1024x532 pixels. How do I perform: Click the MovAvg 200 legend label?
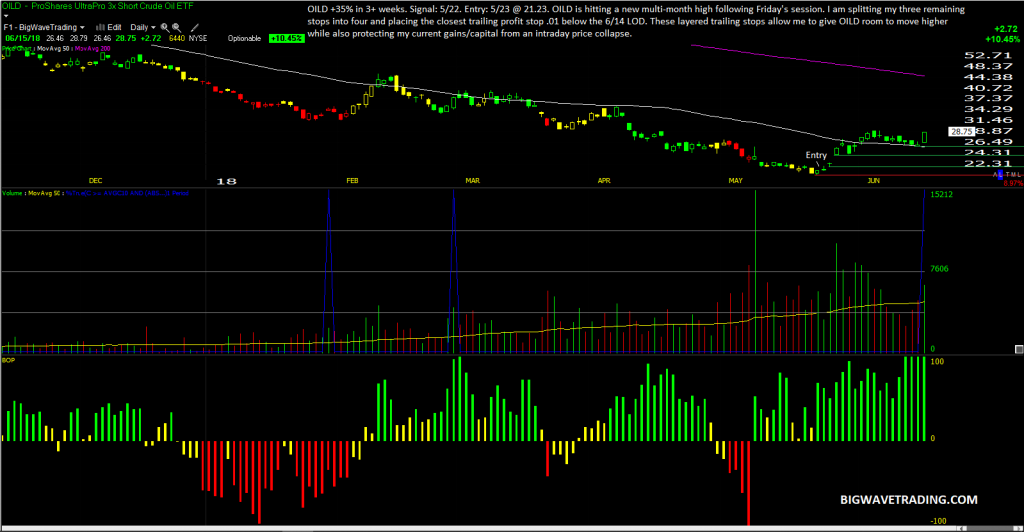(x=93, y=48)
